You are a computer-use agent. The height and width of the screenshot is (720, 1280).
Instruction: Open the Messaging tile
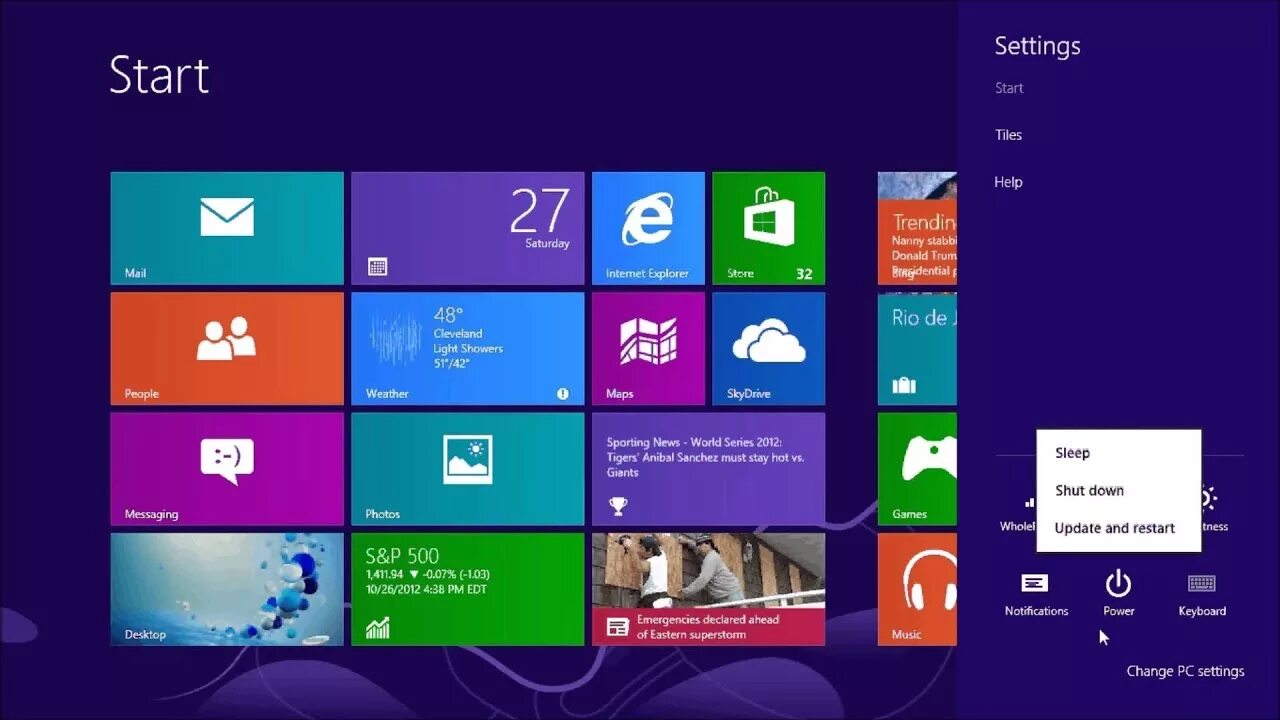(x=227, y=469)
